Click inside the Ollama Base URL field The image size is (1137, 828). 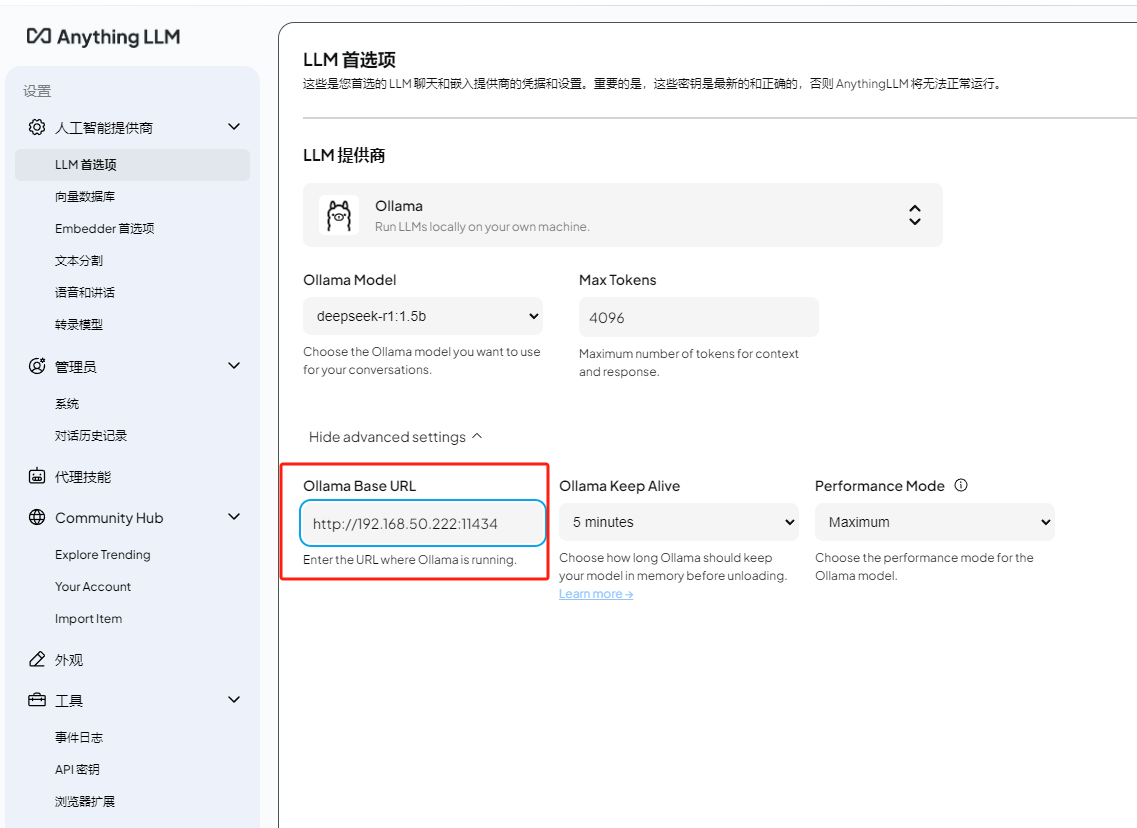point(422,522)
